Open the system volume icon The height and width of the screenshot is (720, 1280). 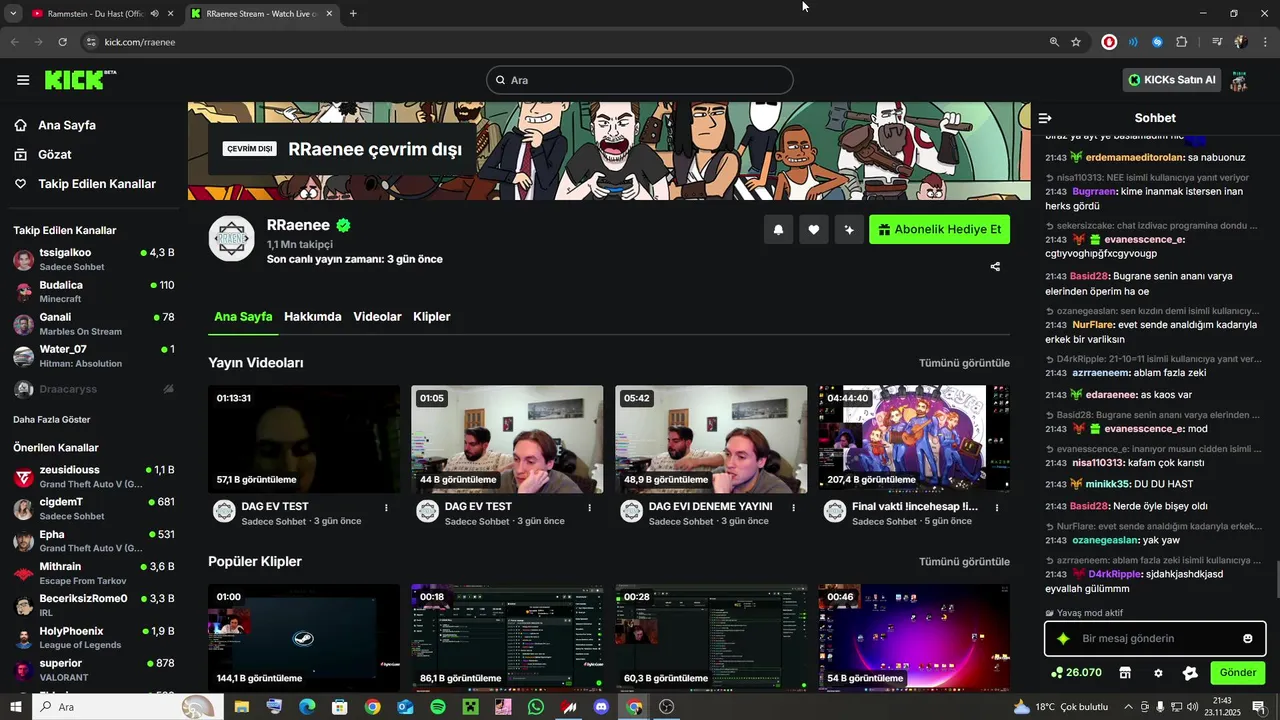(x=1192, y=707)
